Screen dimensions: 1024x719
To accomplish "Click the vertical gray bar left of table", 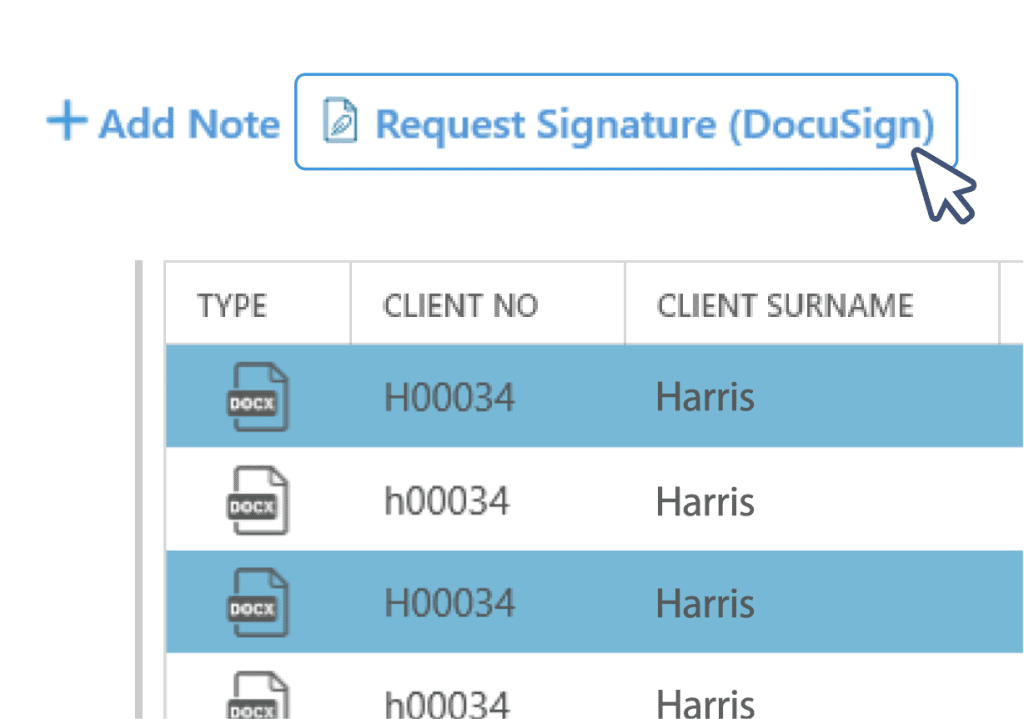I will pos(138,490).
